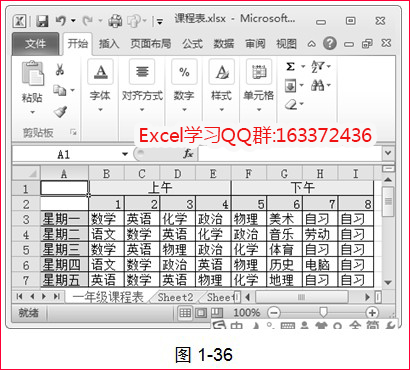Click the Fill down icon
Viewport: 410px width, 370px height.
tap(291, 87)
